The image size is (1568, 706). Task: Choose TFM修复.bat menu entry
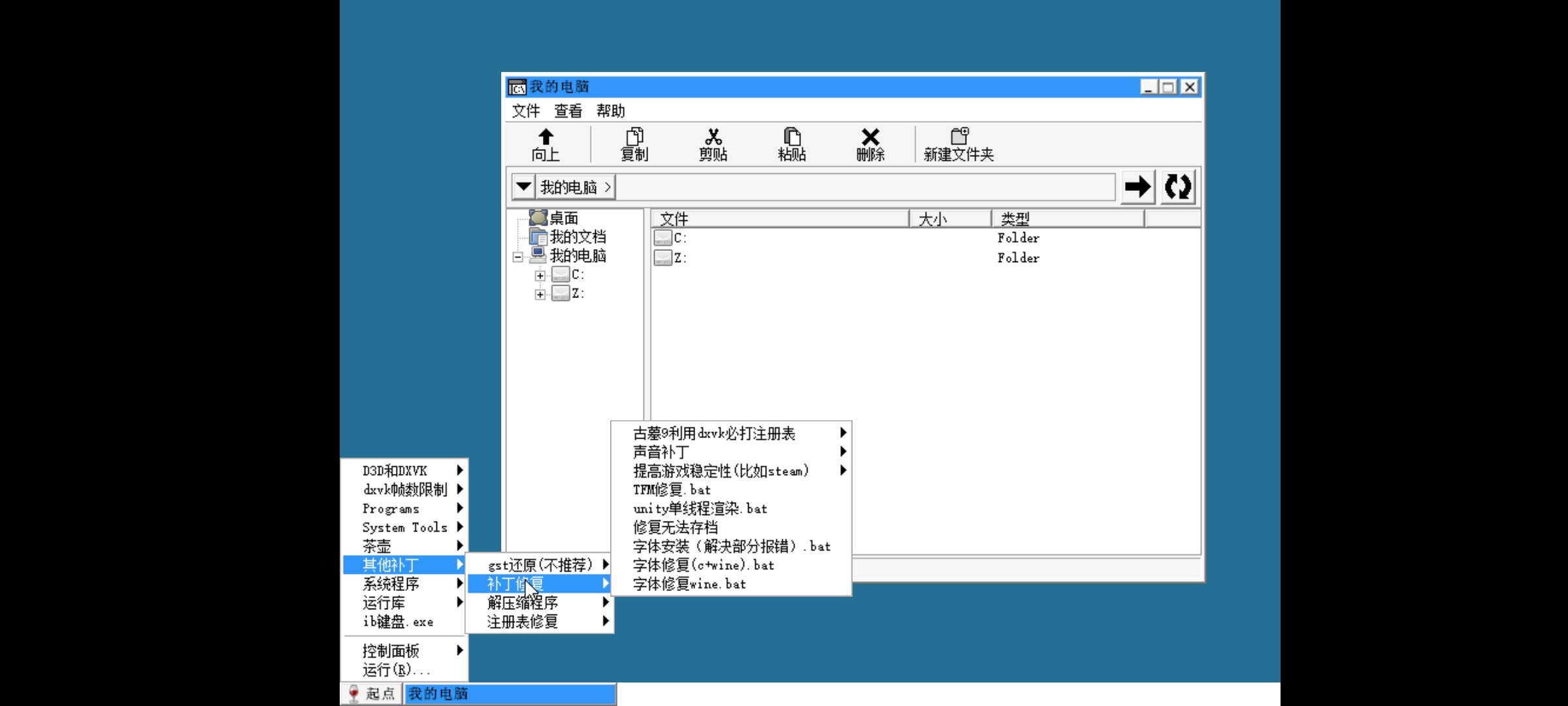pyautogui.click(x=672, y=490)
